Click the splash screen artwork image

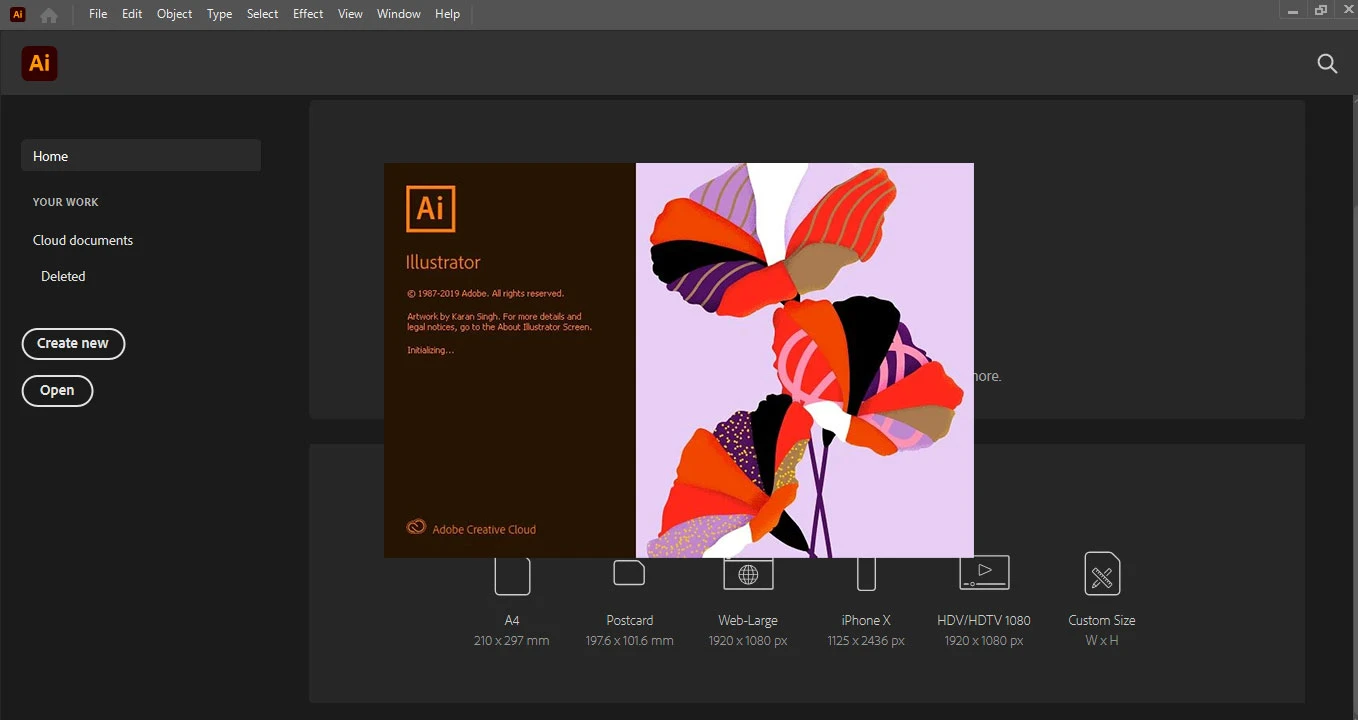pyautogui.click(x=805, y=360)
